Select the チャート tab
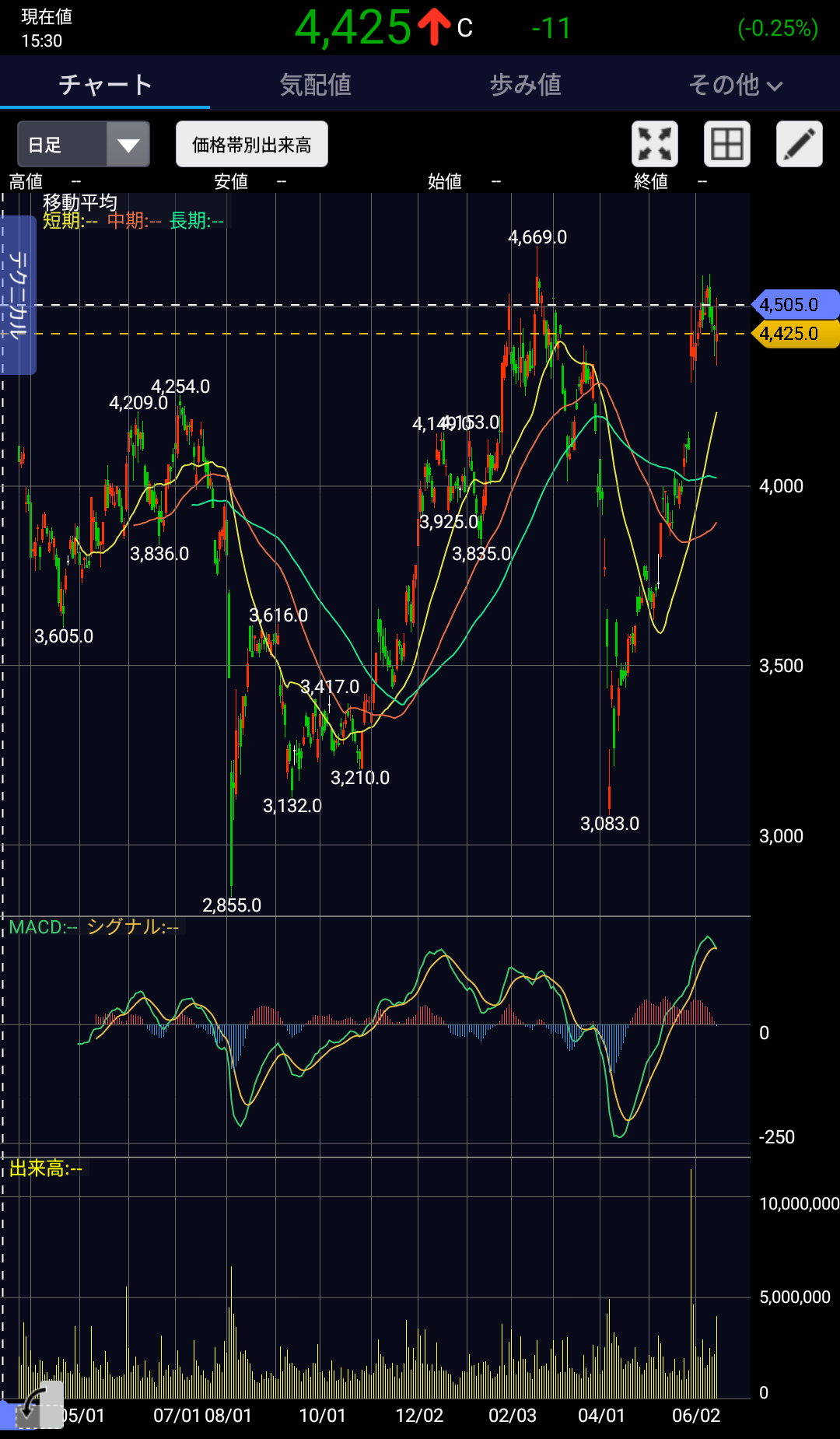The width and height of the screenshot is (840, 1439). click(105, 85)
